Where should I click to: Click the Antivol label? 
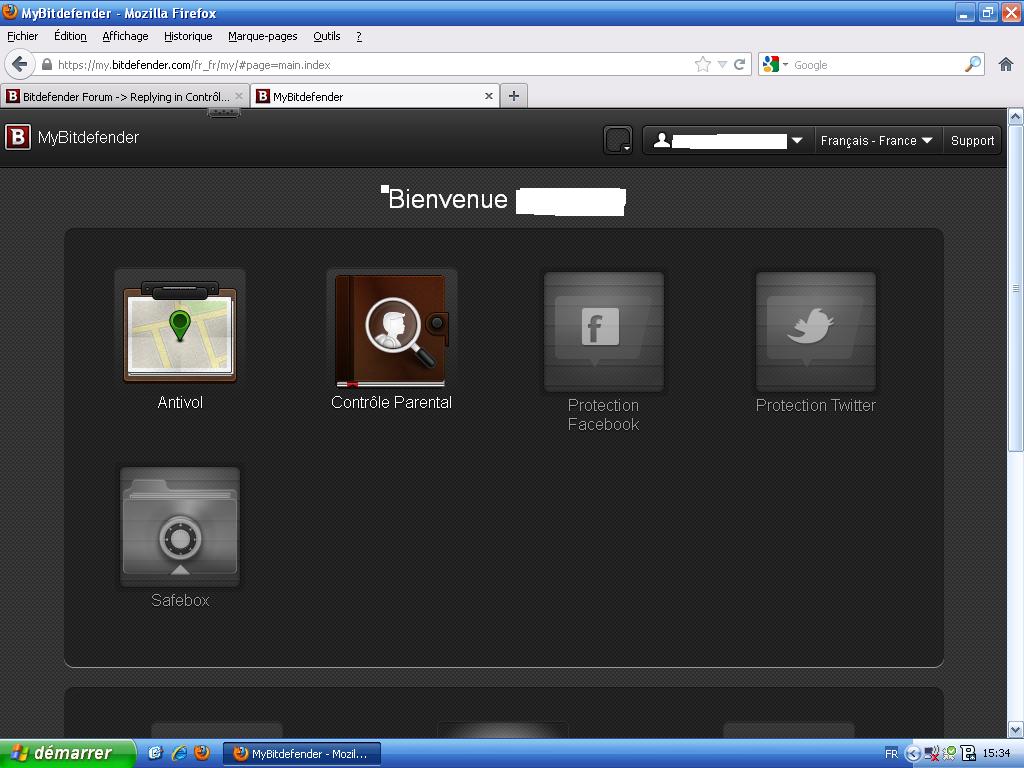(x=180, y=402)
